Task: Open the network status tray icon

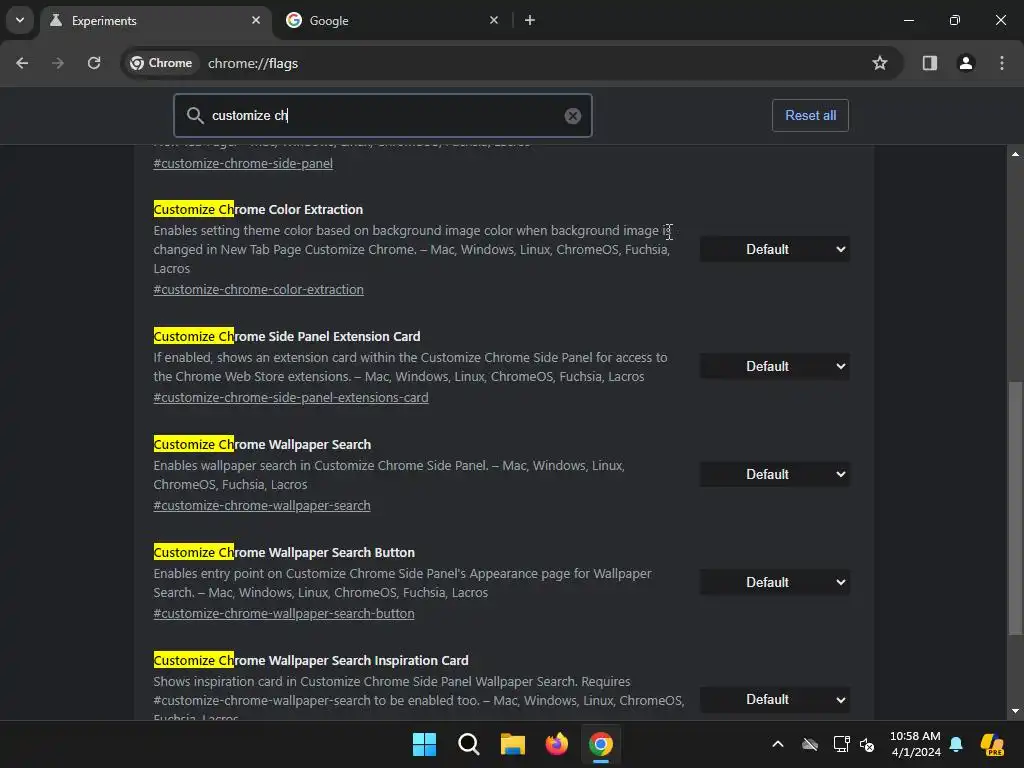Action: (x=841, y=744)
